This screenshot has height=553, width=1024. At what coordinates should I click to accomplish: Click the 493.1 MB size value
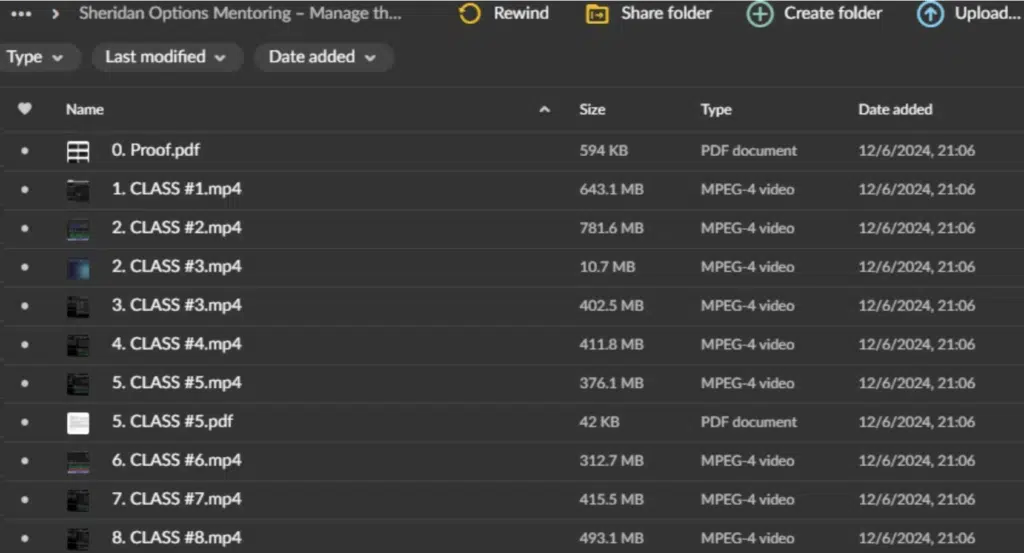611,539
